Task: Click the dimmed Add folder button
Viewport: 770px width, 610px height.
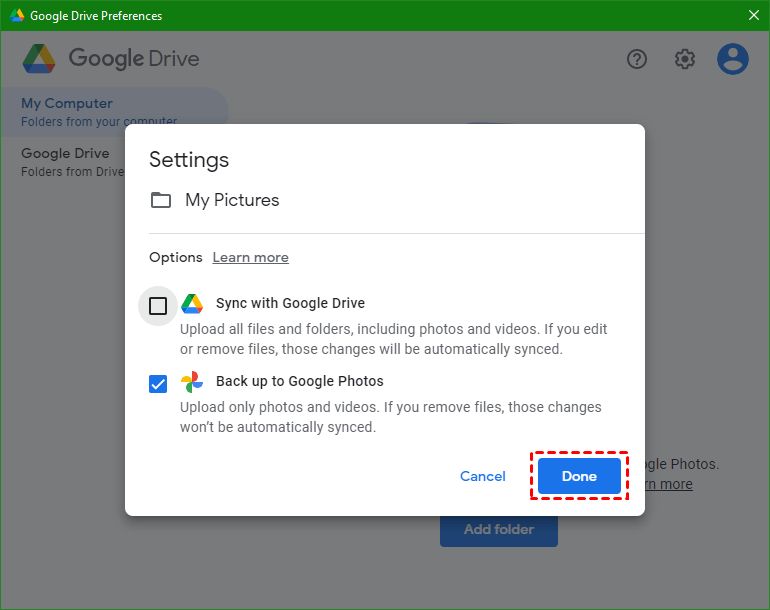Action: pyautogui.click(x=499, y=530)
